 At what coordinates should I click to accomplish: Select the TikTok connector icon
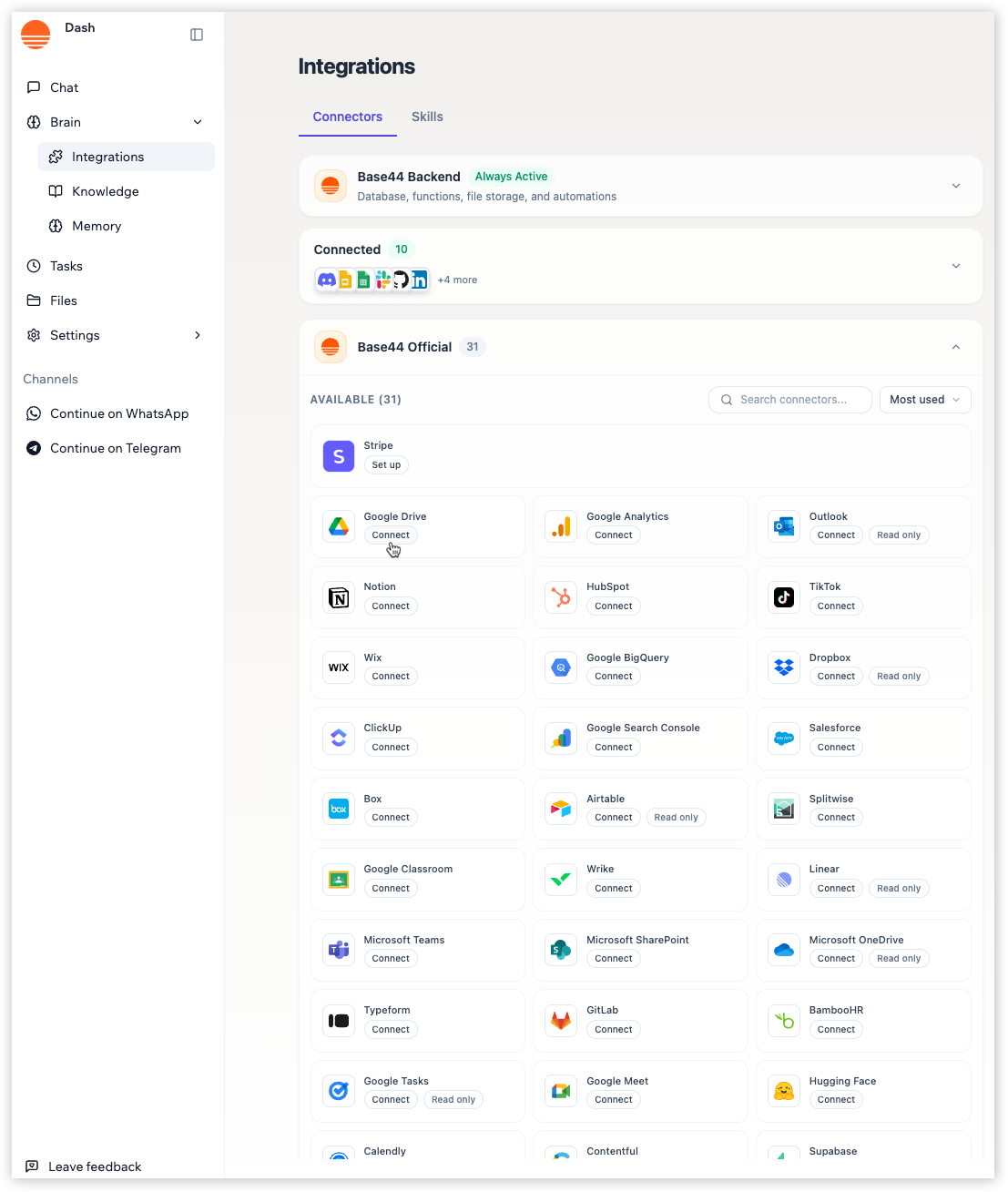pos(783,597)
